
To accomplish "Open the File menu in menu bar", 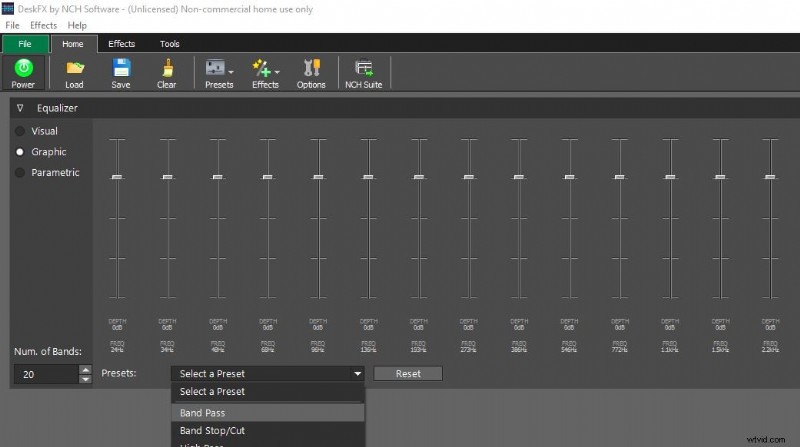I will pyautogui.click(x=12, y=25).
